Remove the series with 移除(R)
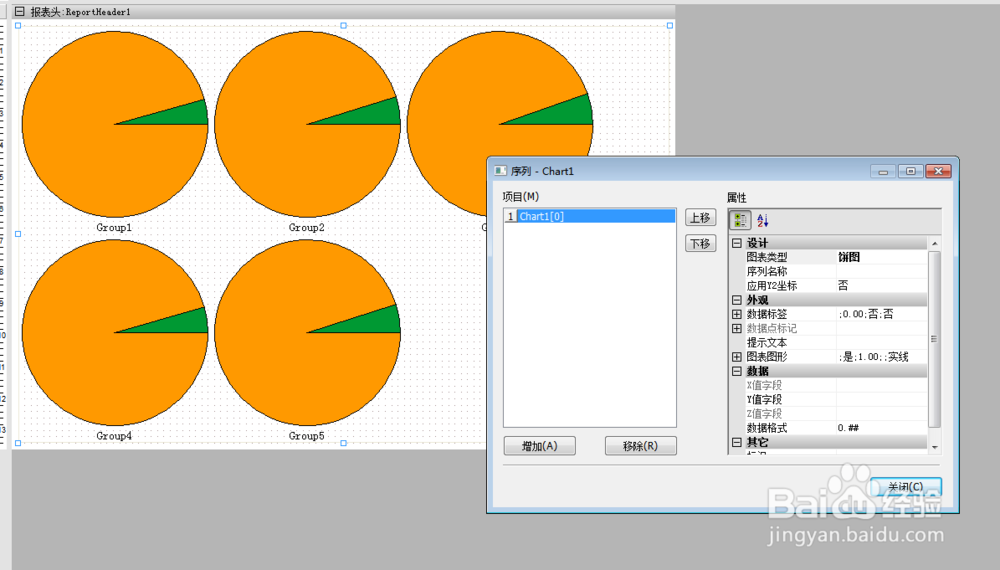This screenshot has width=1000, height=570. click(640, 446)
